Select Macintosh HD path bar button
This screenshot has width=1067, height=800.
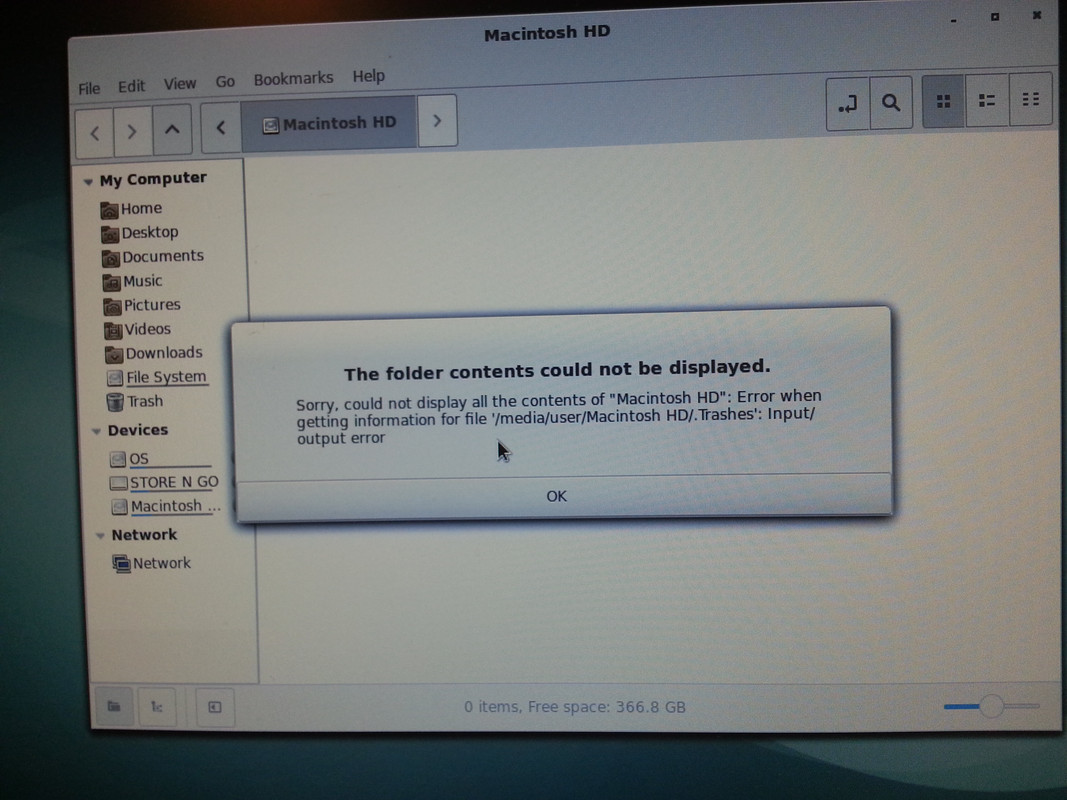click(329, 124)
